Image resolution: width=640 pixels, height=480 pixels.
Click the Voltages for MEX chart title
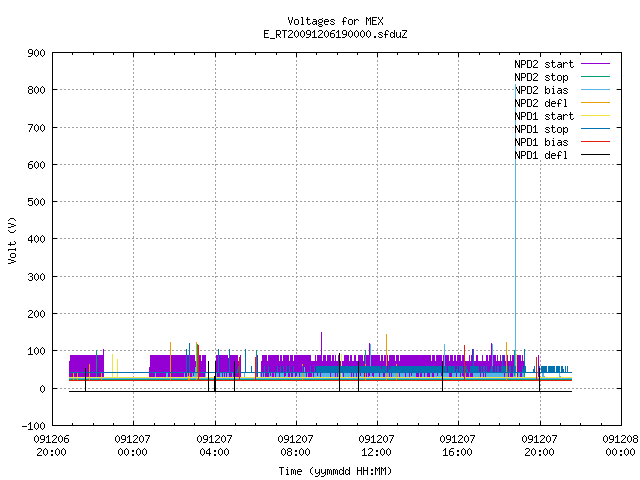(335, 21)
